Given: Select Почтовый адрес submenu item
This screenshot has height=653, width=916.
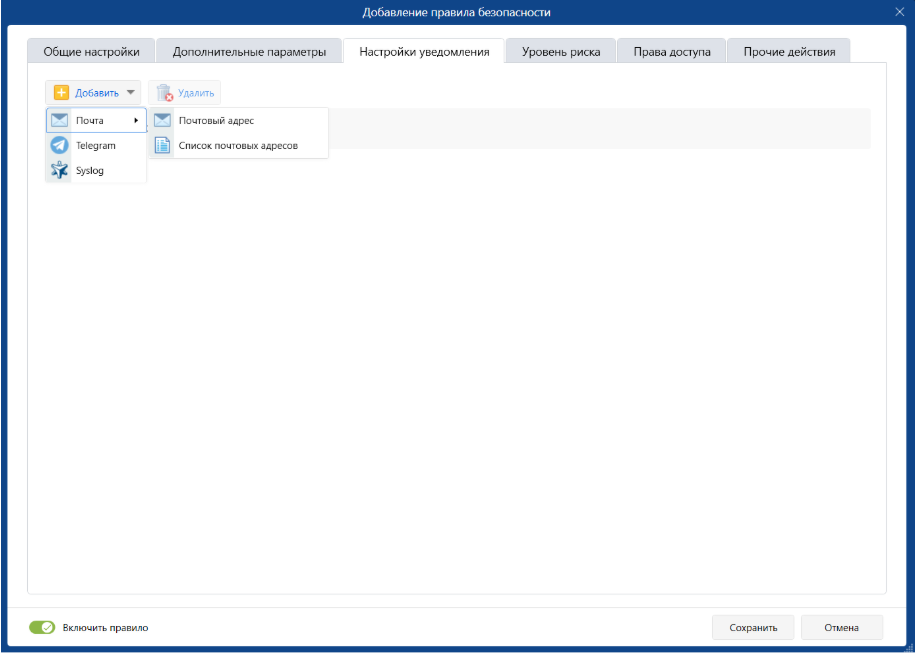Looking at the screenshot, I should click(x=216, y=121).
